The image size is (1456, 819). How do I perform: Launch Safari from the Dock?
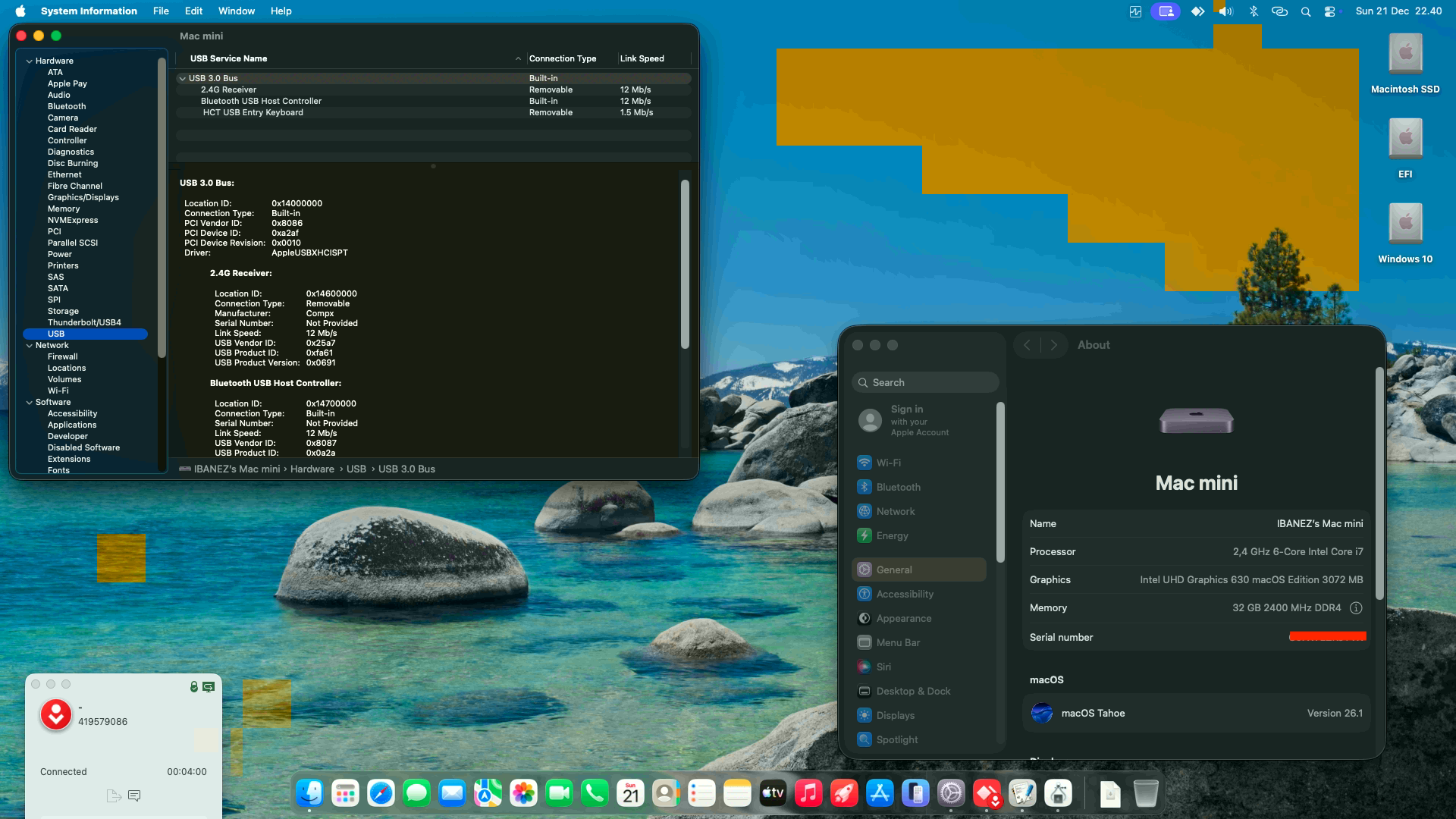tap(381, 794)
